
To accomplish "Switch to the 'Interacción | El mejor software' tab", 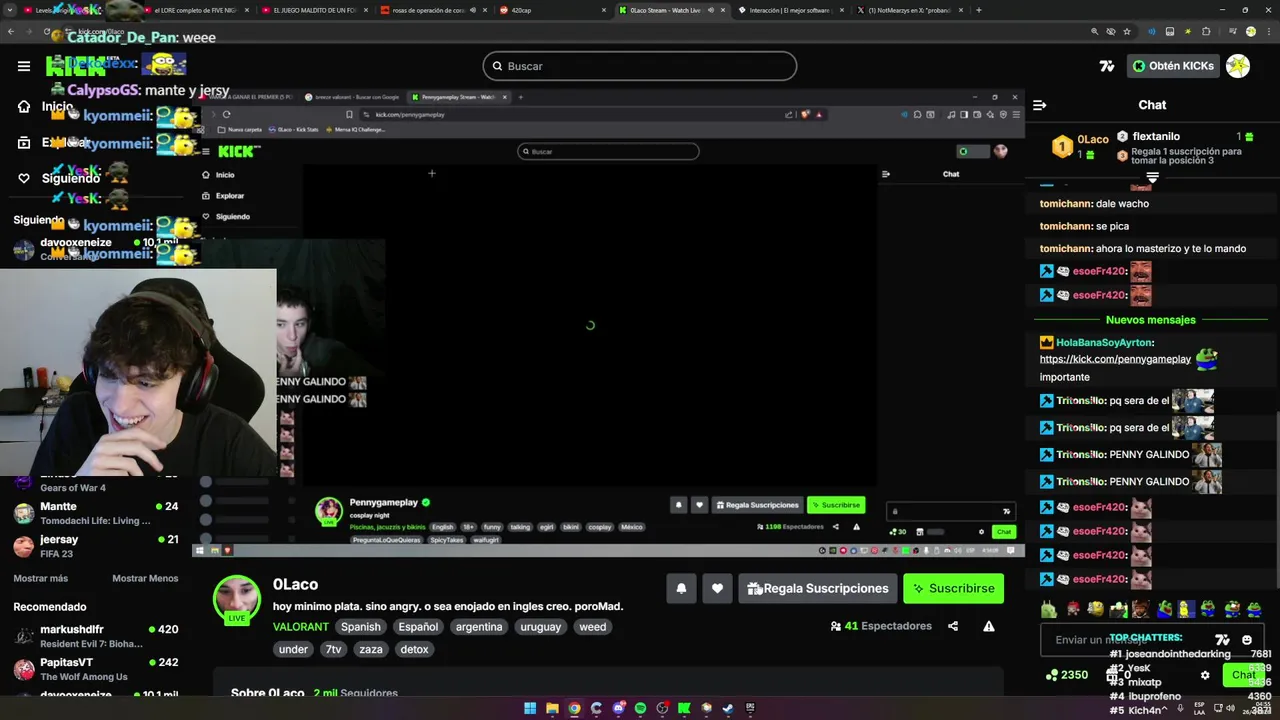I will tap(790, 10).
